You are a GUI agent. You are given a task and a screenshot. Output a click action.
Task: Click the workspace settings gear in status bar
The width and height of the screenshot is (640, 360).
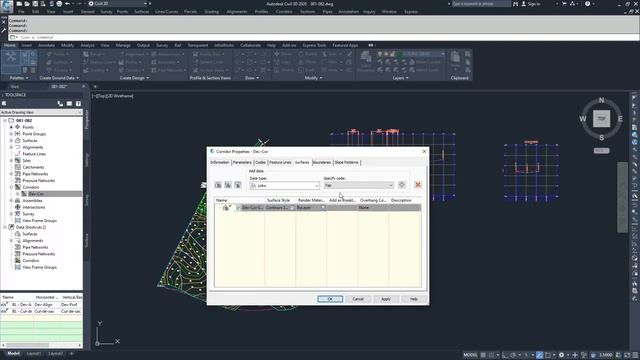pyautogui.click(x=562, y=355)
